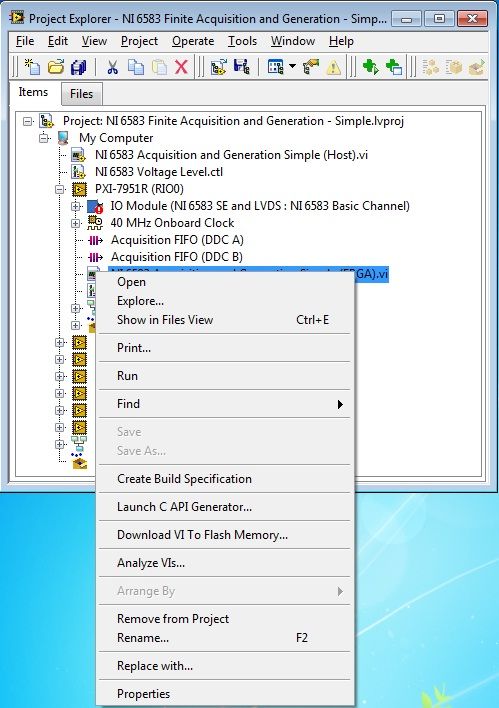Select Acquisition FIFO (DDC A) item

click(177, 240)
